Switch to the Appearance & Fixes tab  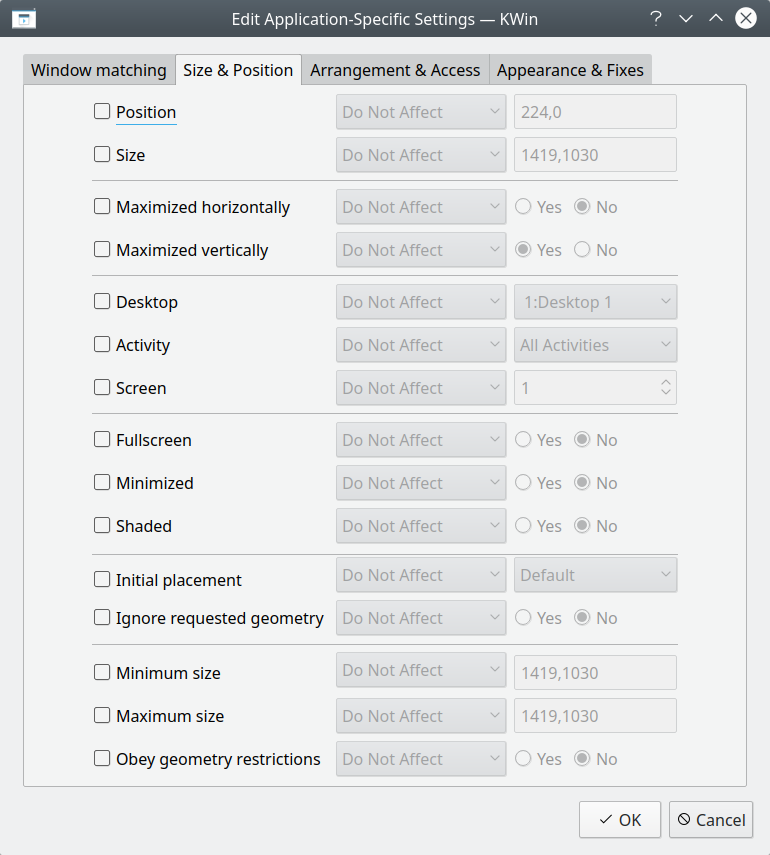coord(571,70)
